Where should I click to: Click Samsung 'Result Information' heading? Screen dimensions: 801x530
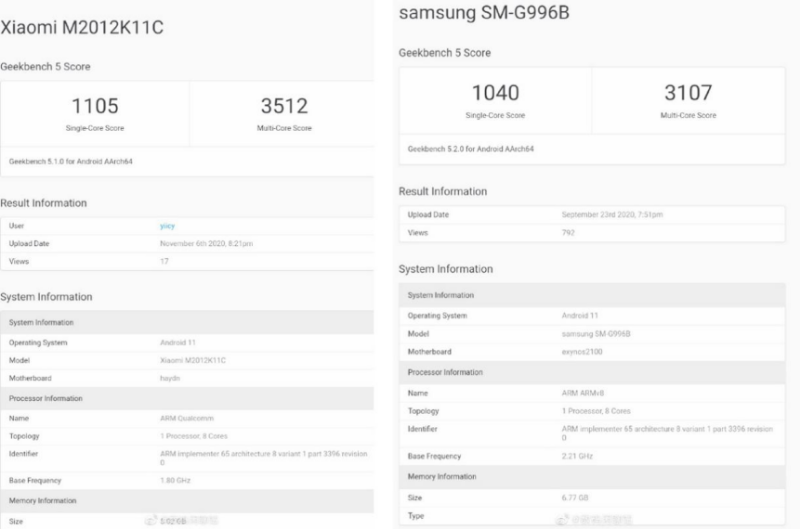[x=442, y=191]
